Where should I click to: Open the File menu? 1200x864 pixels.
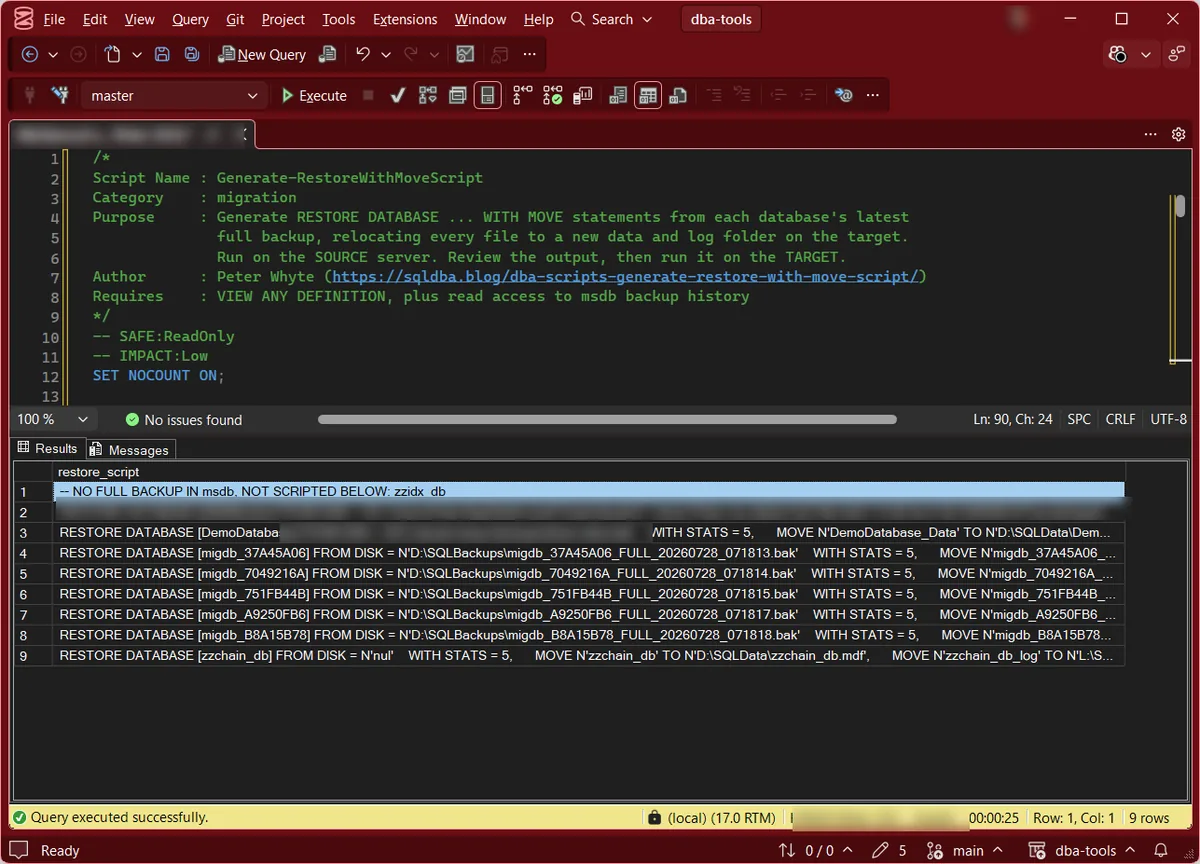point(54,19)
